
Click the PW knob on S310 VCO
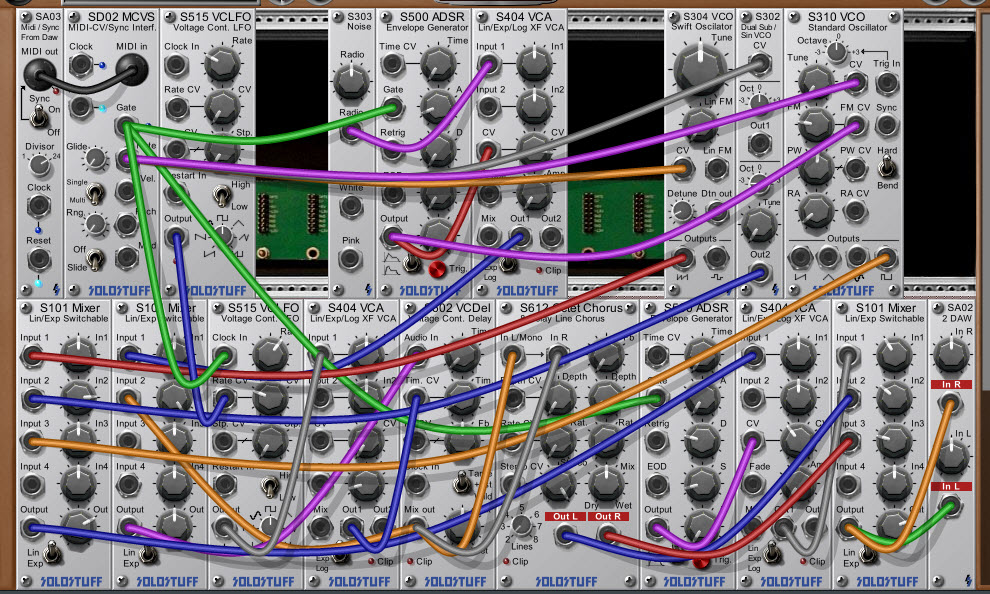coord(816,169)
